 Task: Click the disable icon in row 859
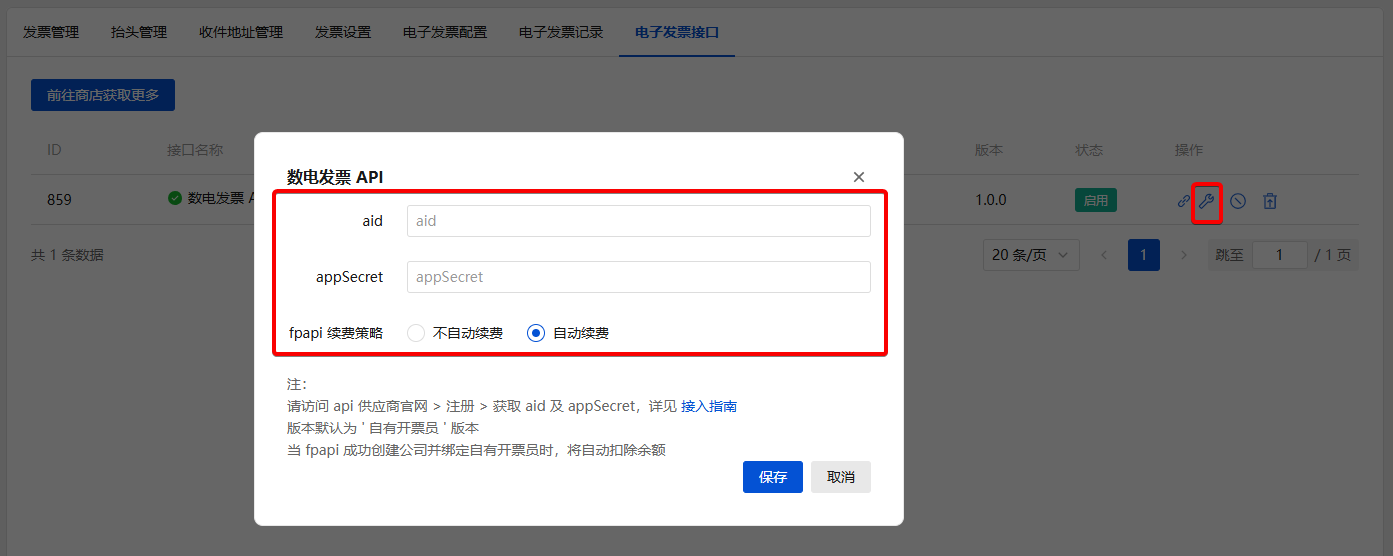pos(1238,201)
